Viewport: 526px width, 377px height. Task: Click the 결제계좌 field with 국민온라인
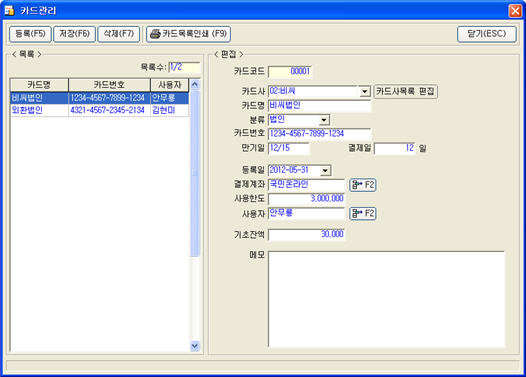point(307,185)
